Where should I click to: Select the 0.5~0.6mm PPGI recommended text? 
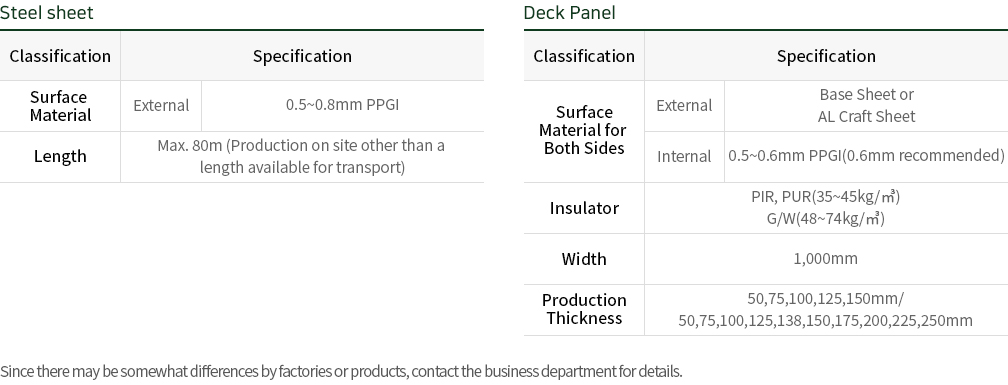866,156
